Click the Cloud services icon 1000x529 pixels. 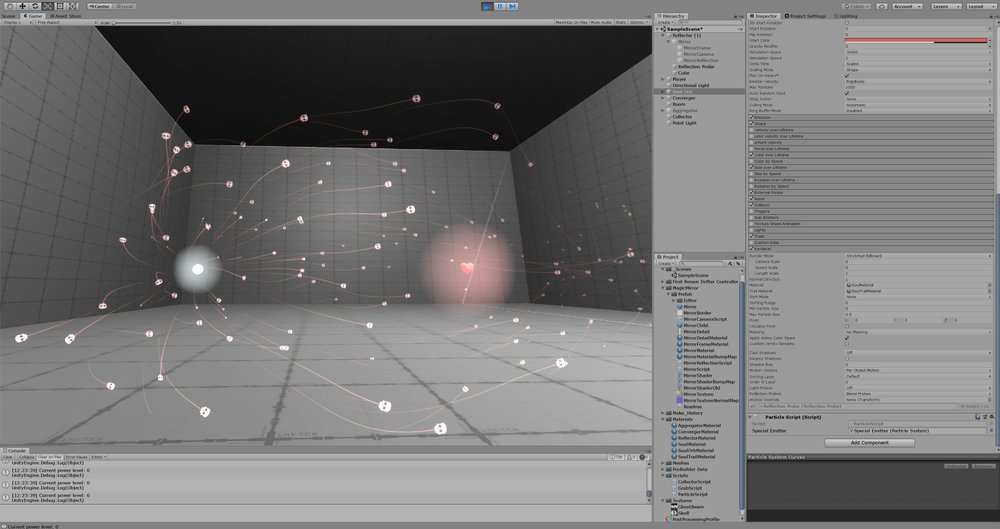[x=881, y=6]
